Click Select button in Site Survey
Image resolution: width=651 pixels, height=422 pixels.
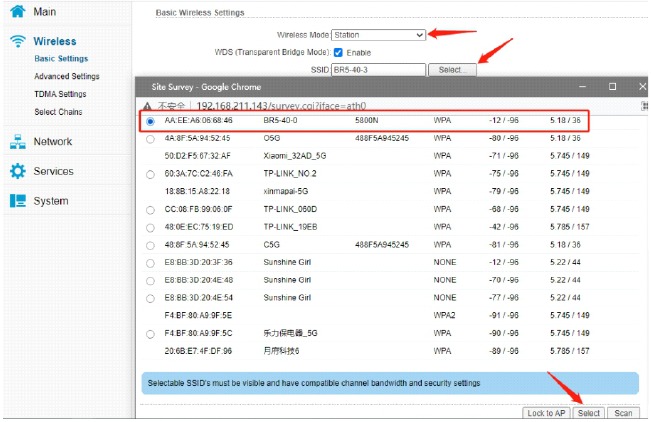click(x=589, y=413)
